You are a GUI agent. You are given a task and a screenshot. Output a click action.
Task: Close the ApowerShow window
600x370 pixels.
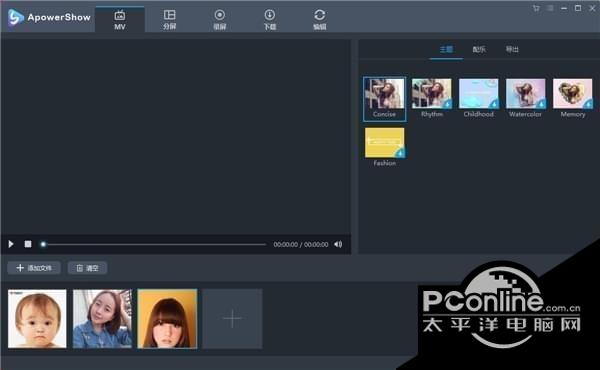[592, 8]
